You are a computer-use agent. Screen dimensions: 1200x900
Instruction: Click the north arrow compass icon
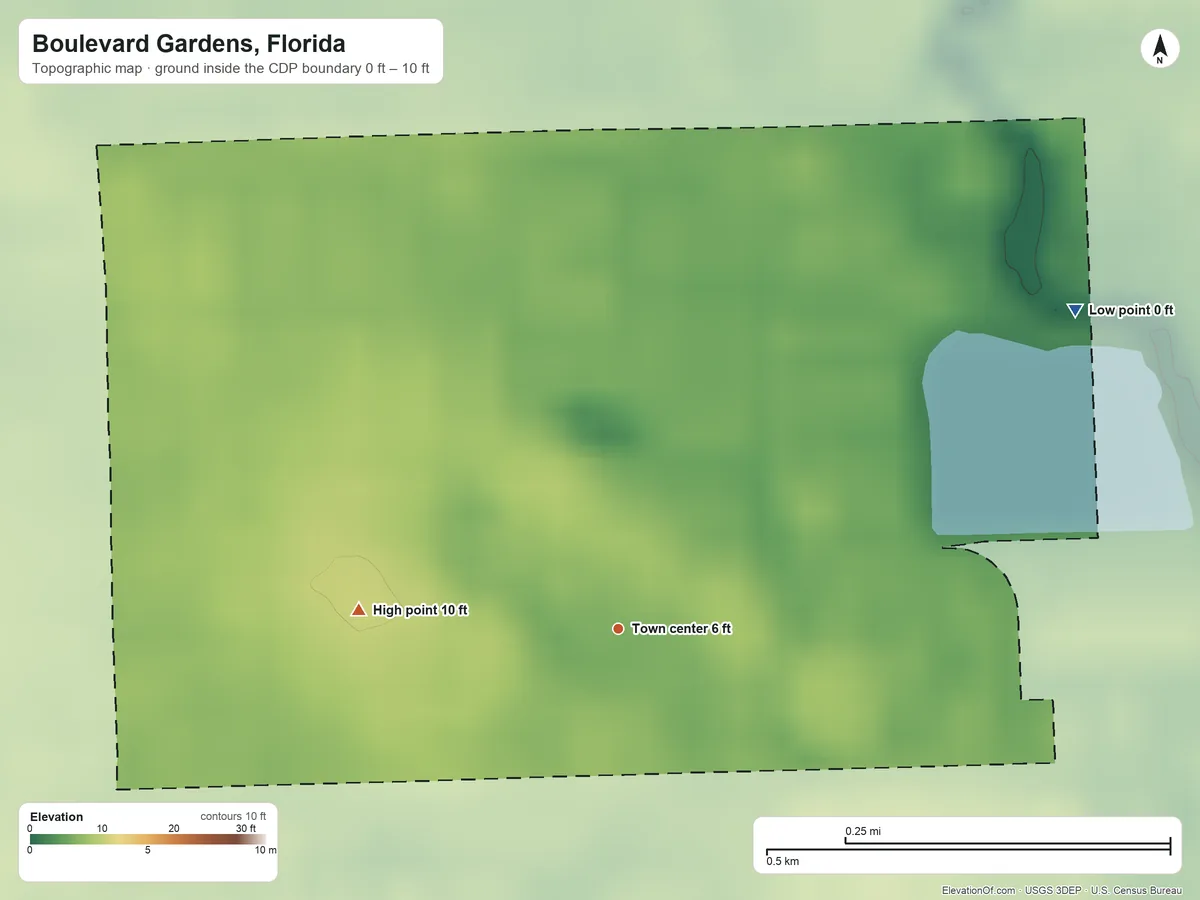(1159, 50)
